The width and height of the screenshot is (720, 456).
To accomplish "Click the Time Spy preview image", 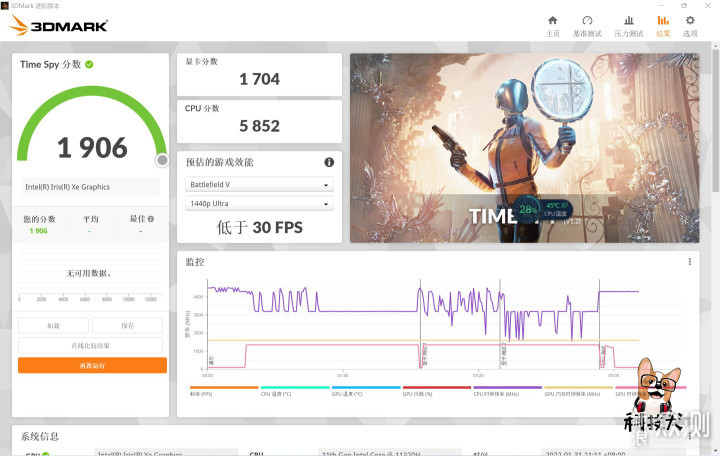I will coord(524,148).
